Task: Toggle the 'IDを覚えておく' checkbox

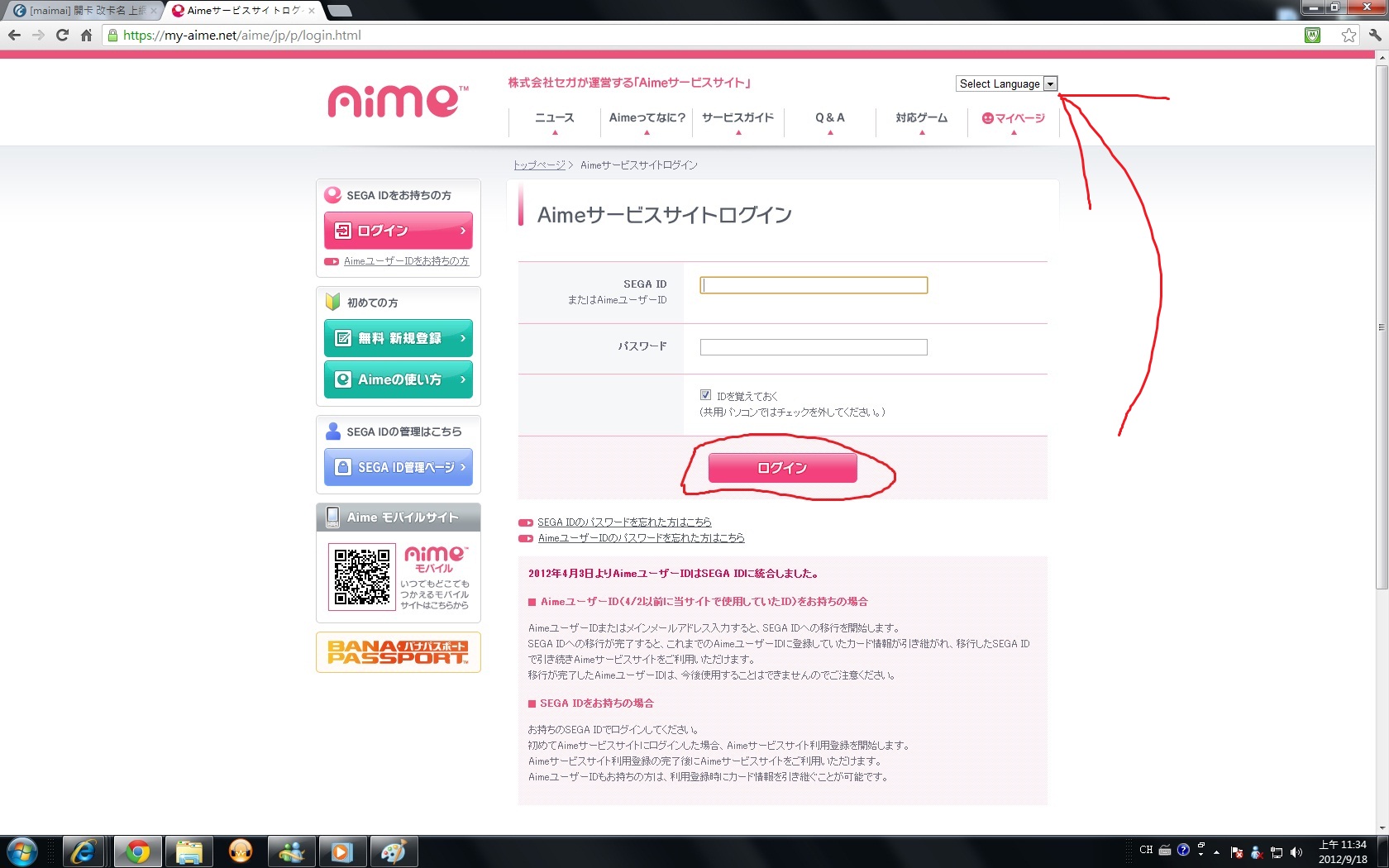Action: (705, 395)
